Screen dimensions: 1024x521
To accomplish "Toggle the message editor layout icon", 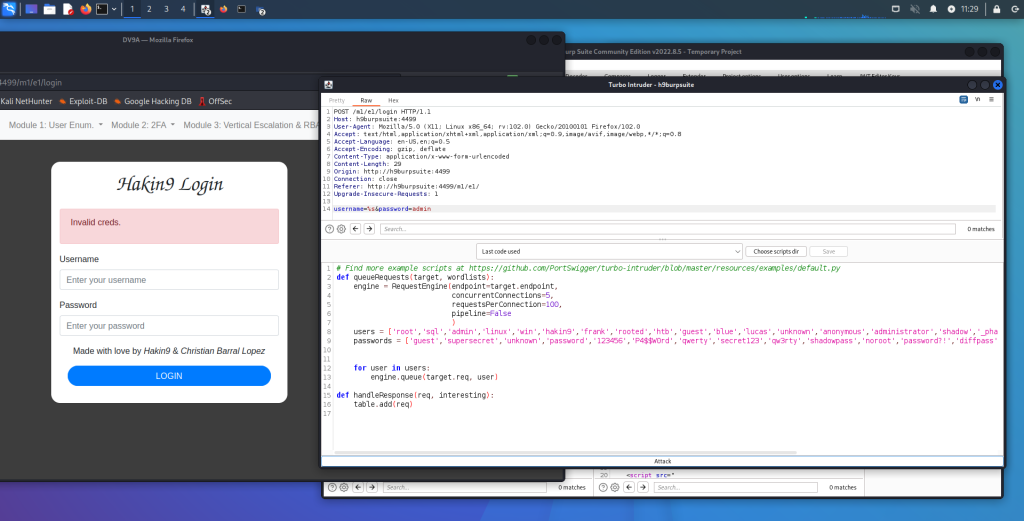I will [963, 99].
